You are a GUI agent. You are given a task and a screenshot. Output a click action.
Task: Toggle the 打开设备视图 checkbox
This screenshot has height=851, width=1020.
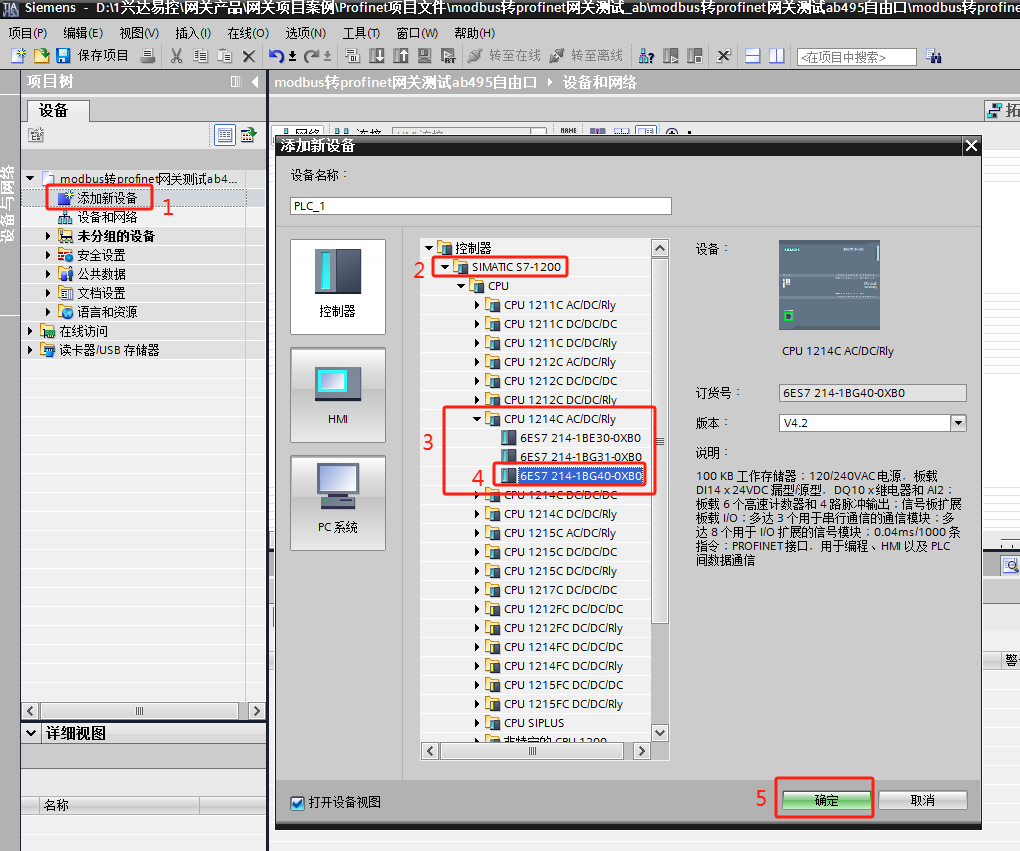tap(297, 803)
